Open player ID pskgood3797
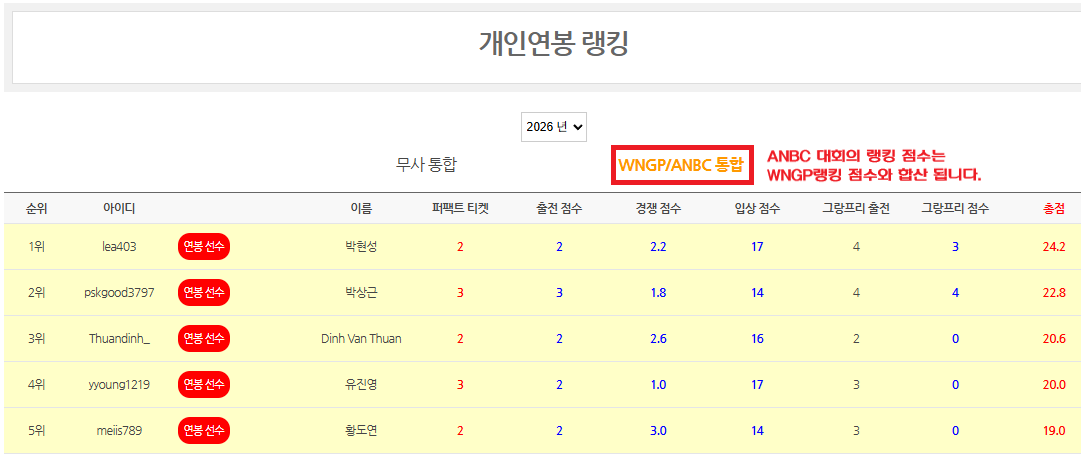The height and width of the screenshot is (456, 1081). click(x=119, y=293)
